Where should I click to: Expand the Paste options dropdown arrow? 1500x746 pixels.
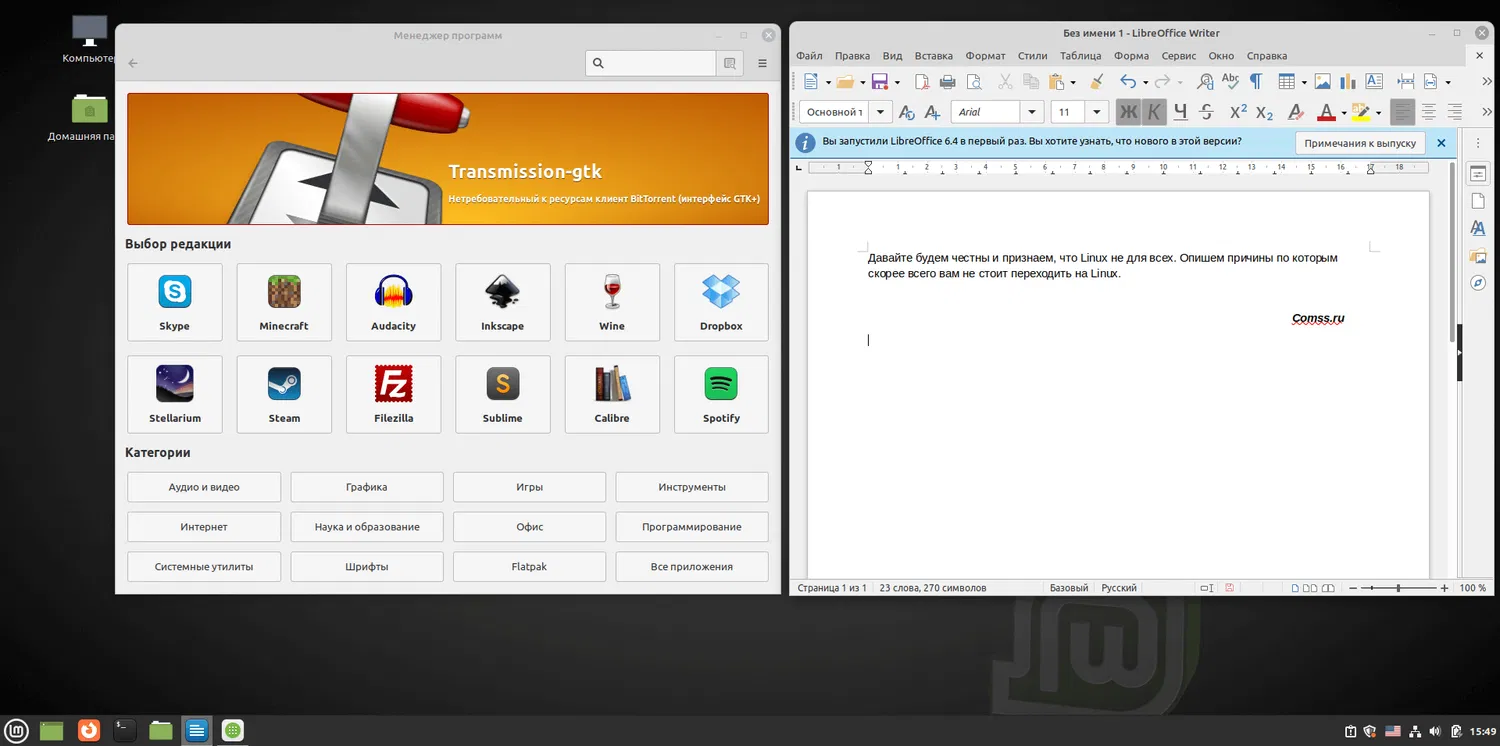pos(1073,82)
